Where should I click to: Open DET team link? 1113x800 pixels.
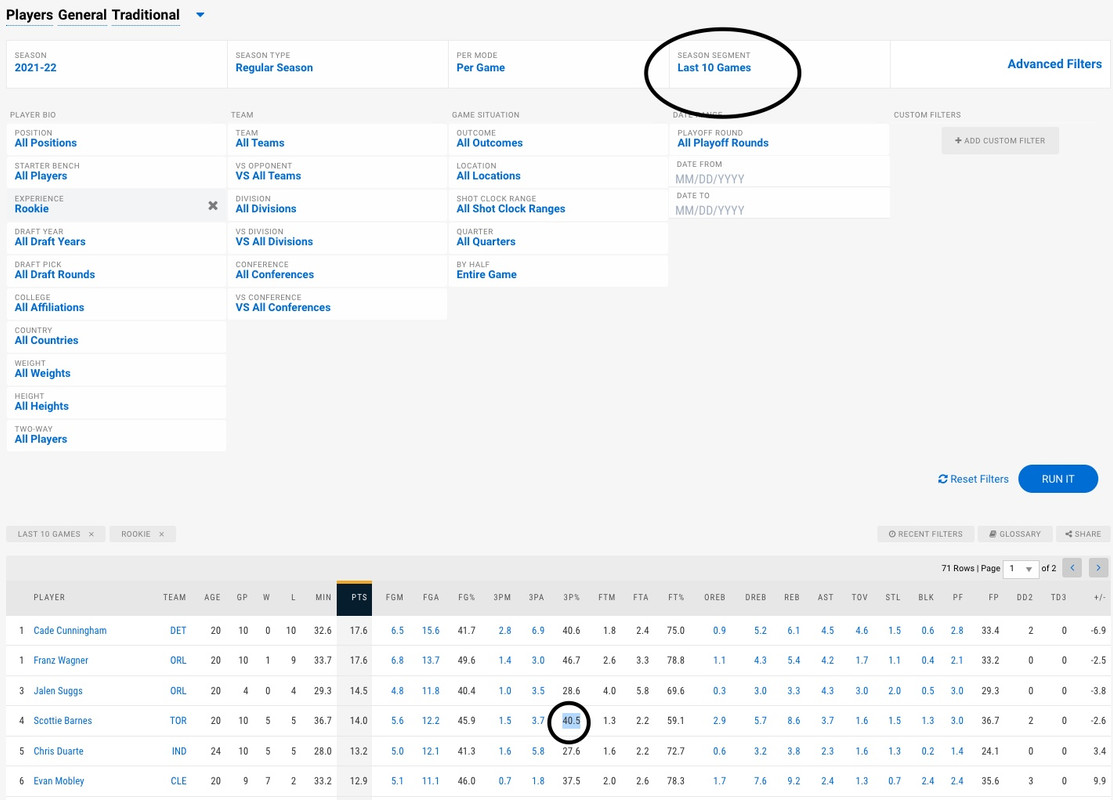coord(178,630)
